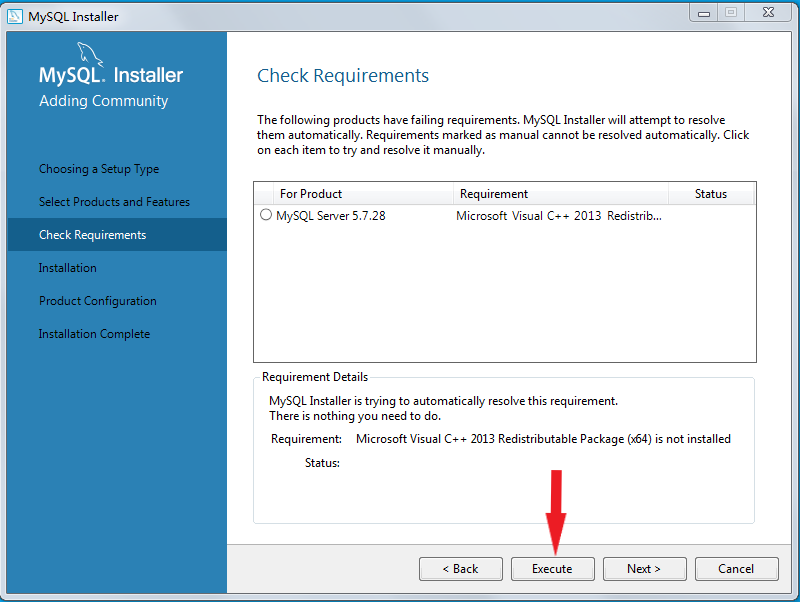Click the Check Requirements page heading
Viewport: 800px width, 602px height.
pos(343,76)
